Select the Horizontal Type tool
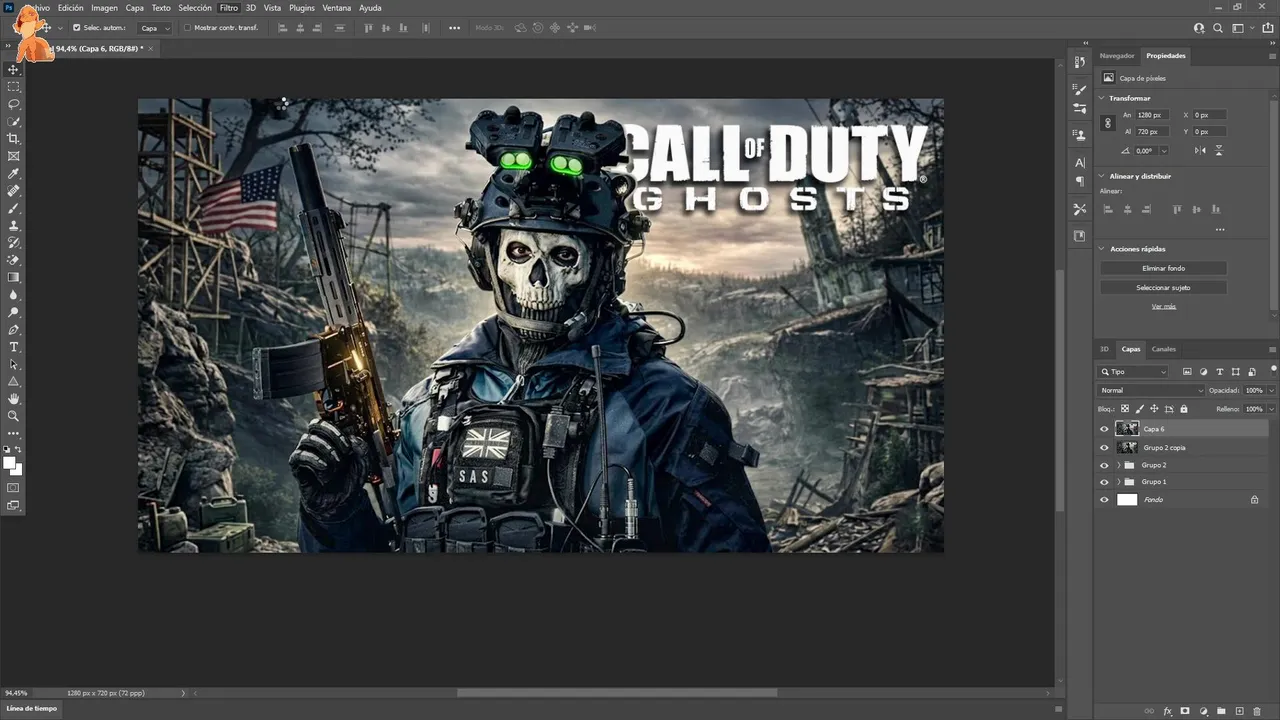The image size is (1280, 720). coord(14,347)
